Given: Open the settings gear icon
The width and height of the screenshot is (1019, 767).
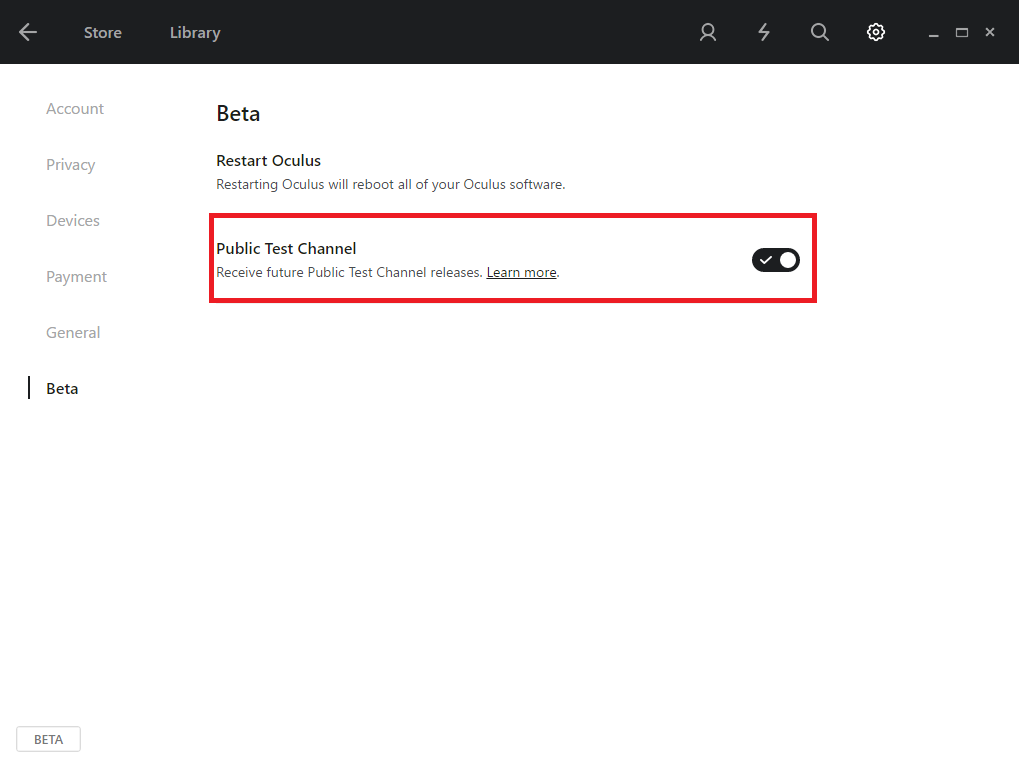Looking at the screenshot, I should click(x=876, y=32).
